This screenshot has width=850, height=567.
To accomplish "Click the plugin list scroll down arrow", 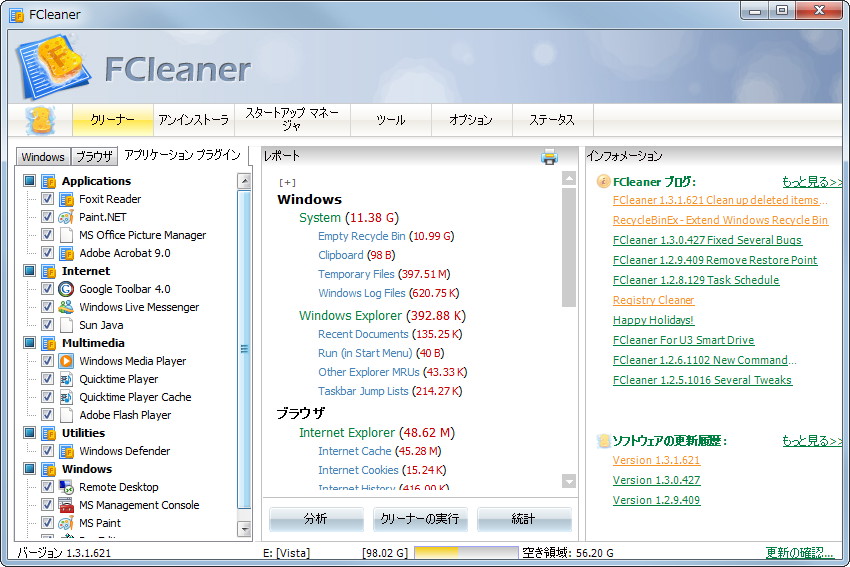I will coord(244,529).
